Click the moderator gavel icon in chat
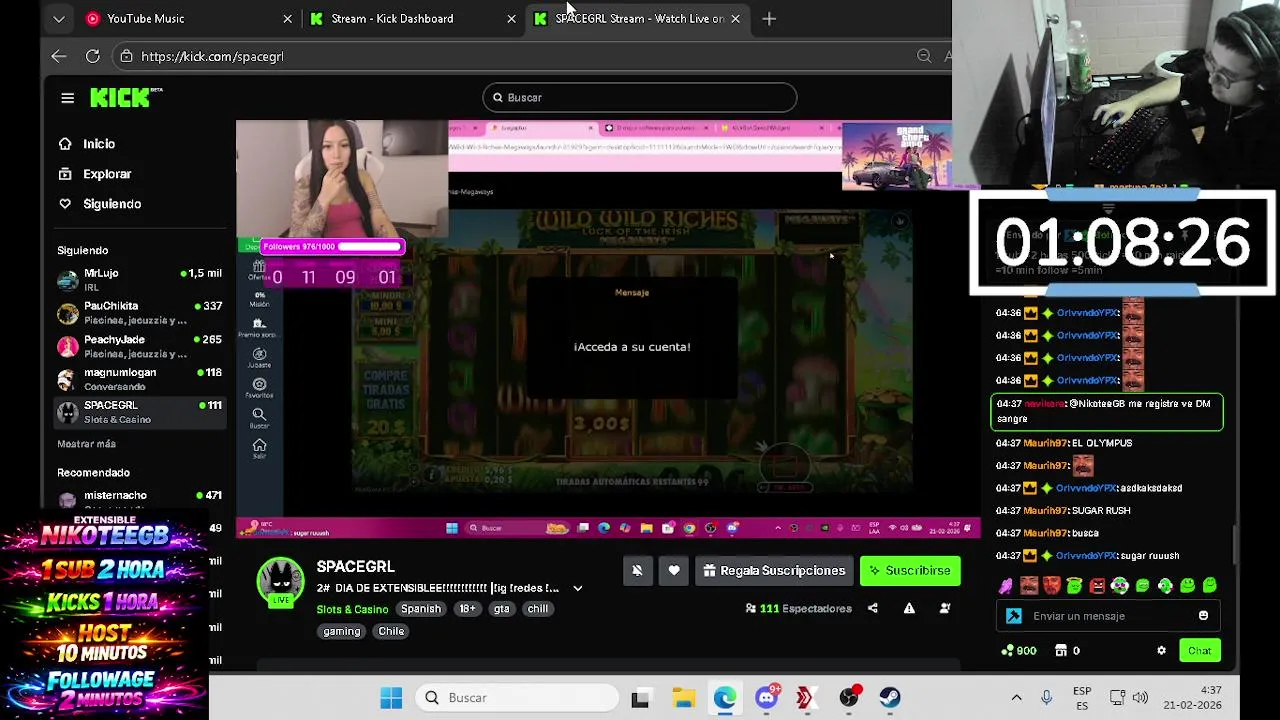The height and width of the screenshot is (720, 1280). tap(1014, 617)
